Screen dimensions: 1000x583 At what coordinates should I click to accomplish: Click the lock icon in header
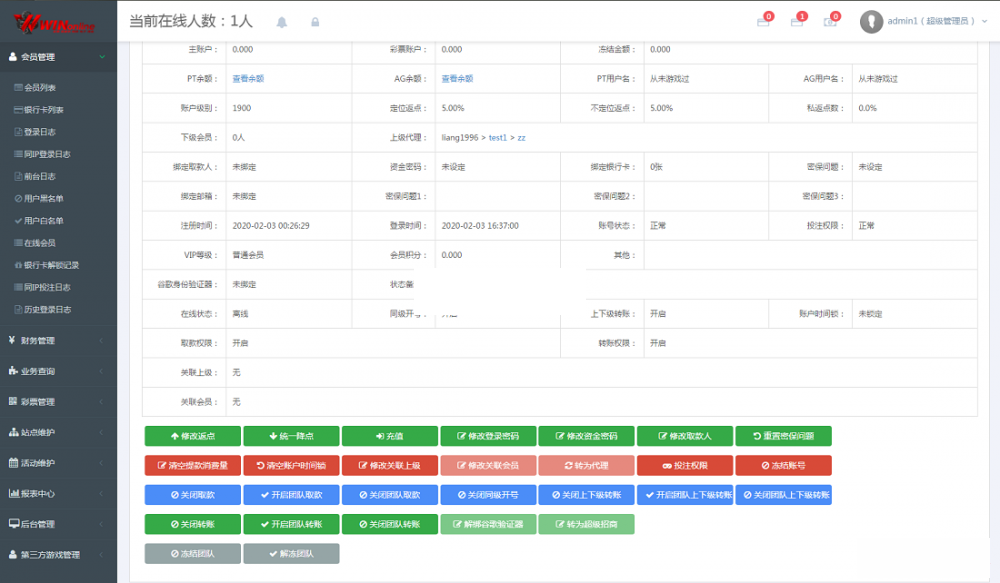point(315,21)
